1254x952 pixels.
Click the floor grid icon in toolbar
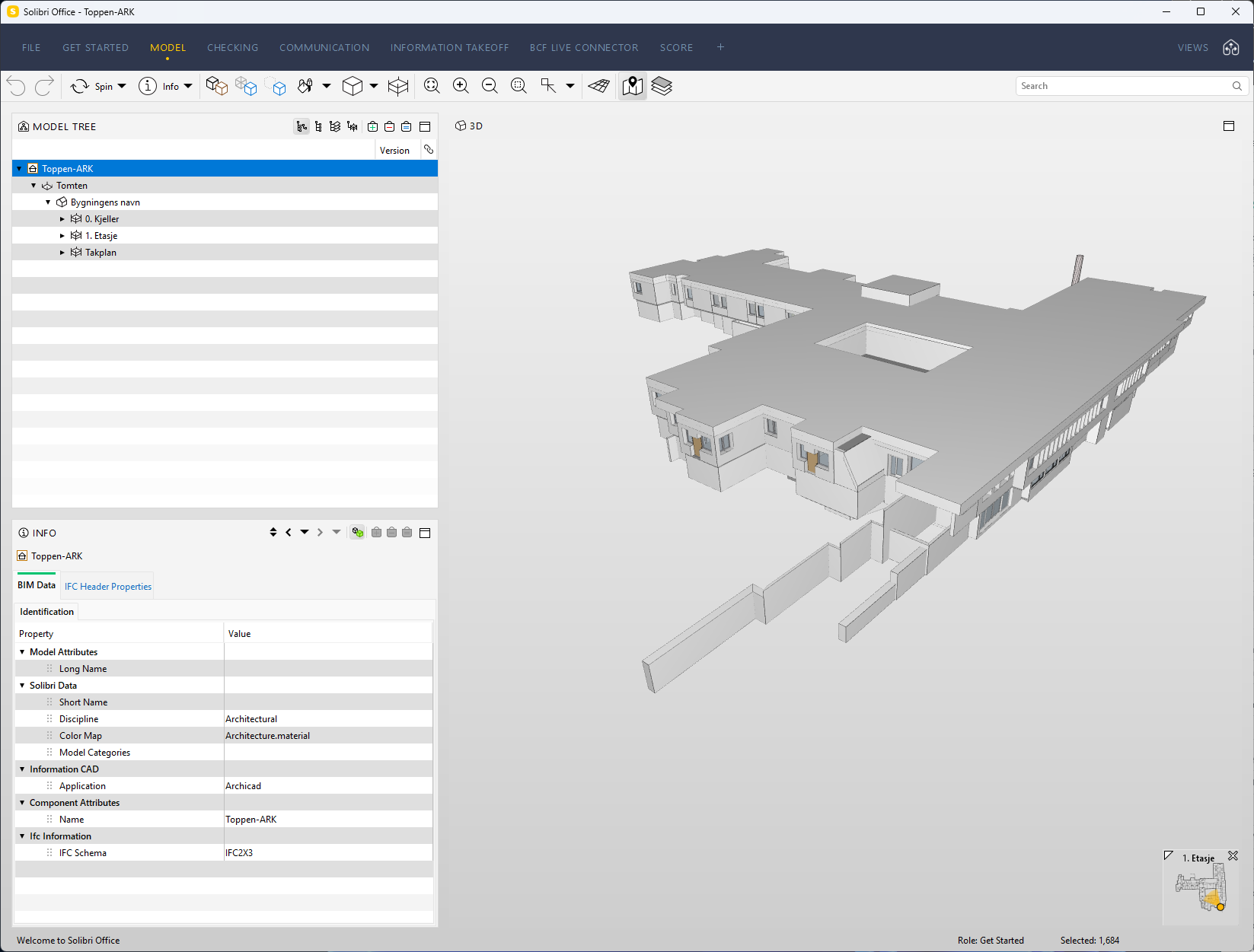click(x=599, y=86)
